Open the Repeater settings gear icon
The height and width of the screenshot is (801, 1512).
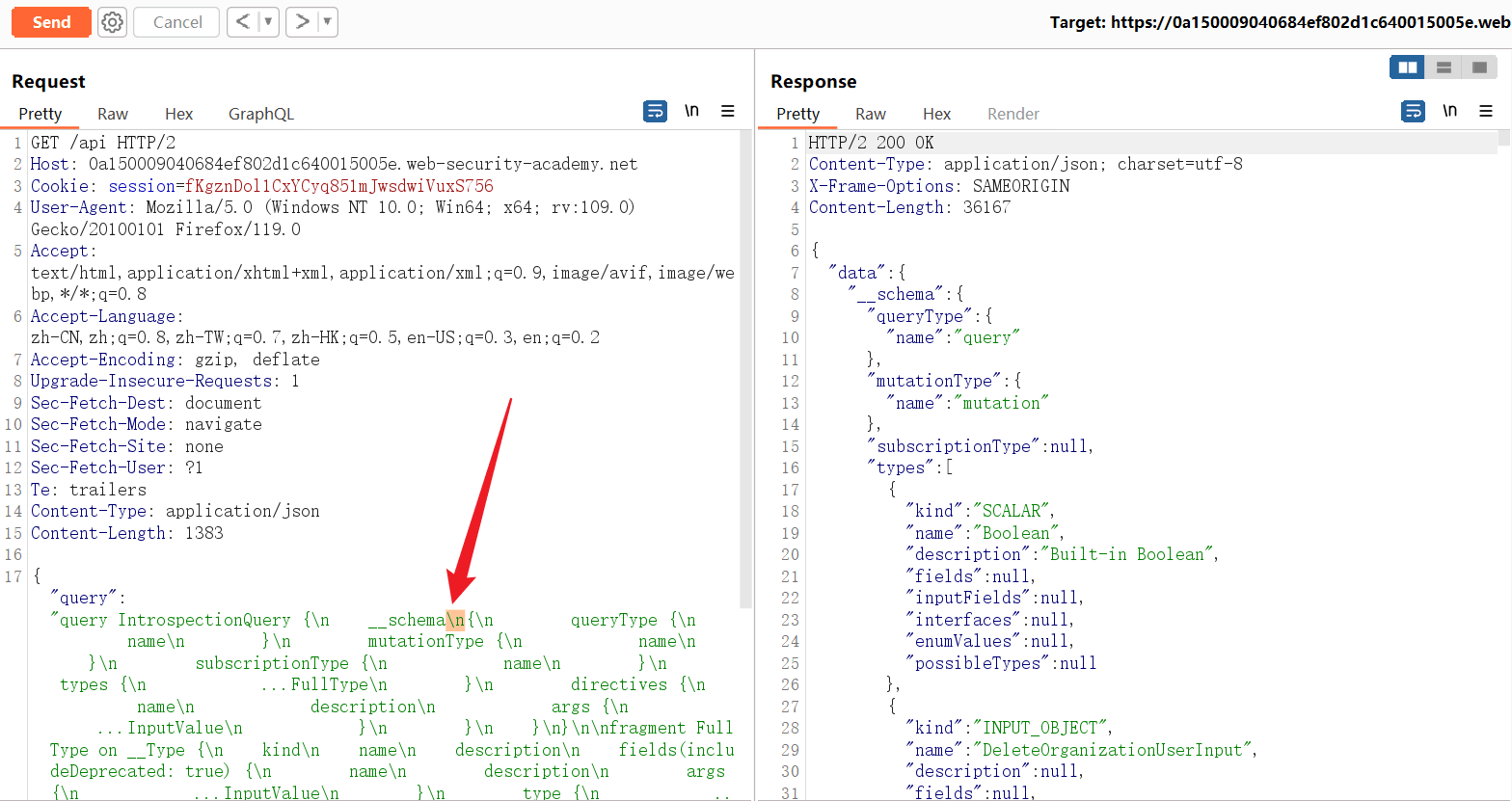[113, 22]
